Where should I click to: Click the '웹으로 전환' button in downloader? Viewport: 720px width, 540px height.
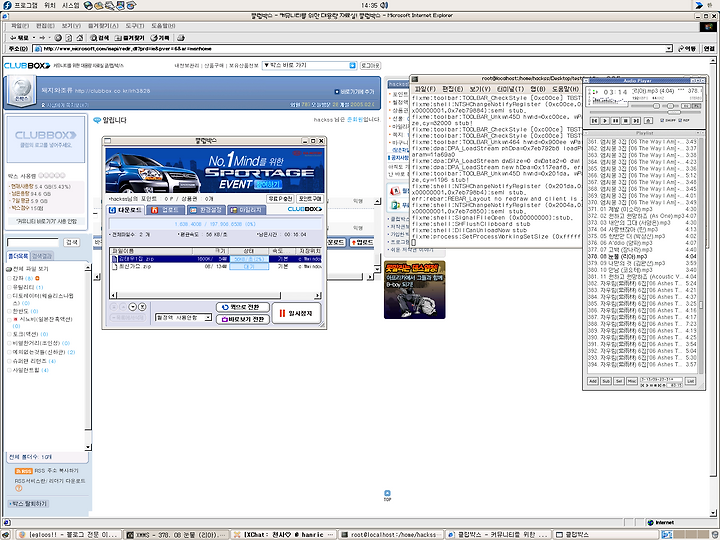242,307
